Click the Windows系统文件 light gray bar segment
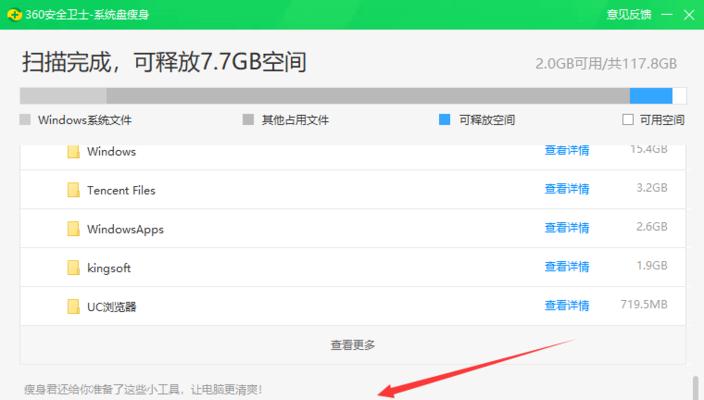This screenshot has width=704, height=400. coord(63,96)
